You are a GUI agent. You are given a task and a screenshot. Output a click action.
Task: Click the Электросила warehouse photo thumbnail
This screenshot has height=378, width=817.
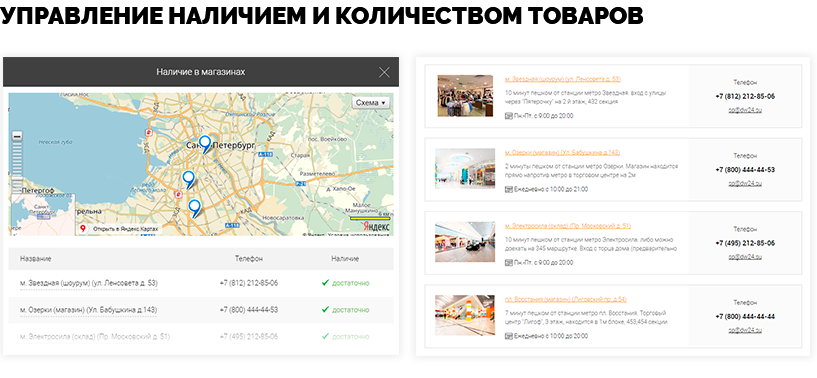[x=465, y=242]
